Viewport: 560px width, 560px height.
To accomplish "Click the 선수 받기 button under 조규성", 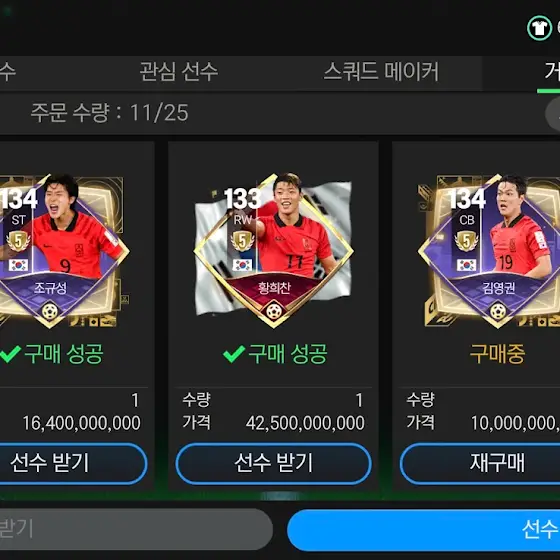I will 72,464.
